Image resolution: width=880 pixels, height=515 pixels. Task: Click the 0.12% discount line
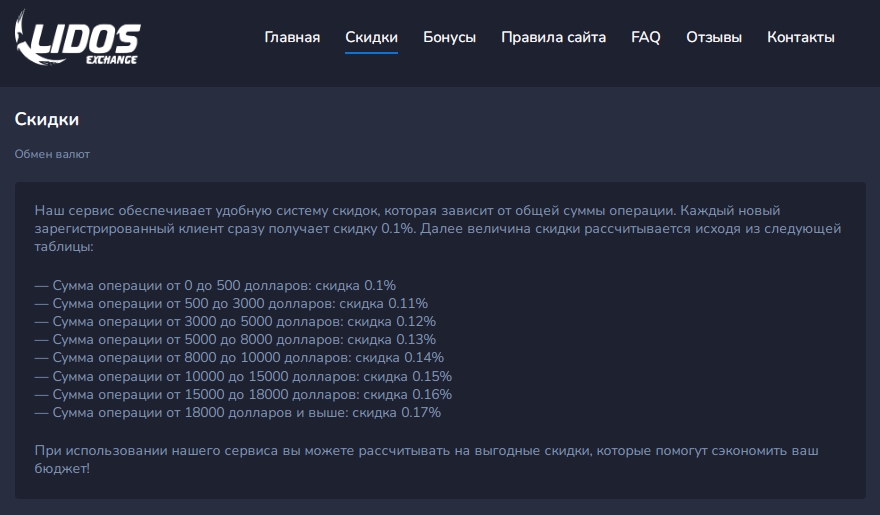pyautogui.click(x=235, y=321)
